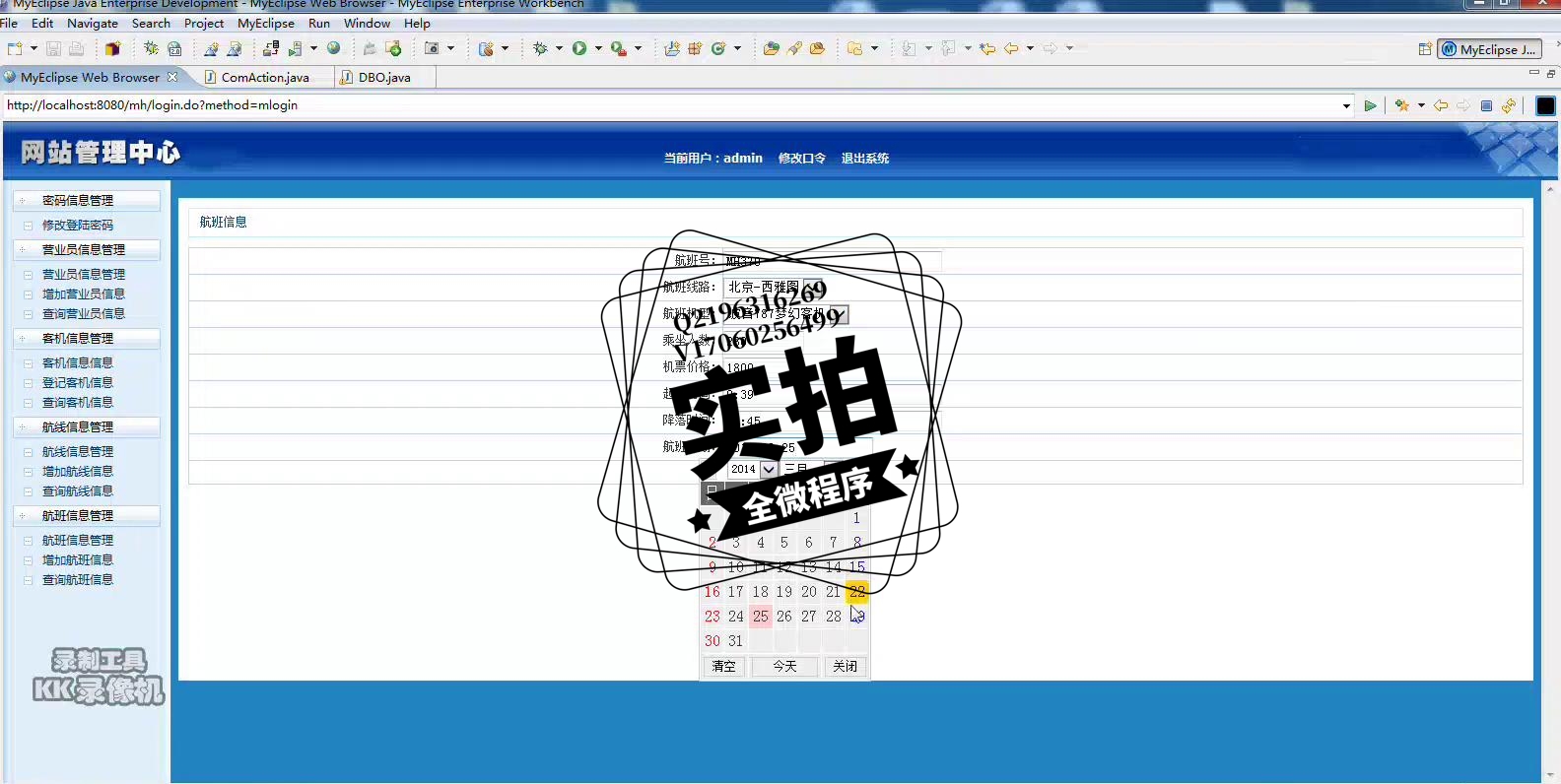
Task: Click the 退出系统 logout link
Action: click(865, 158)
